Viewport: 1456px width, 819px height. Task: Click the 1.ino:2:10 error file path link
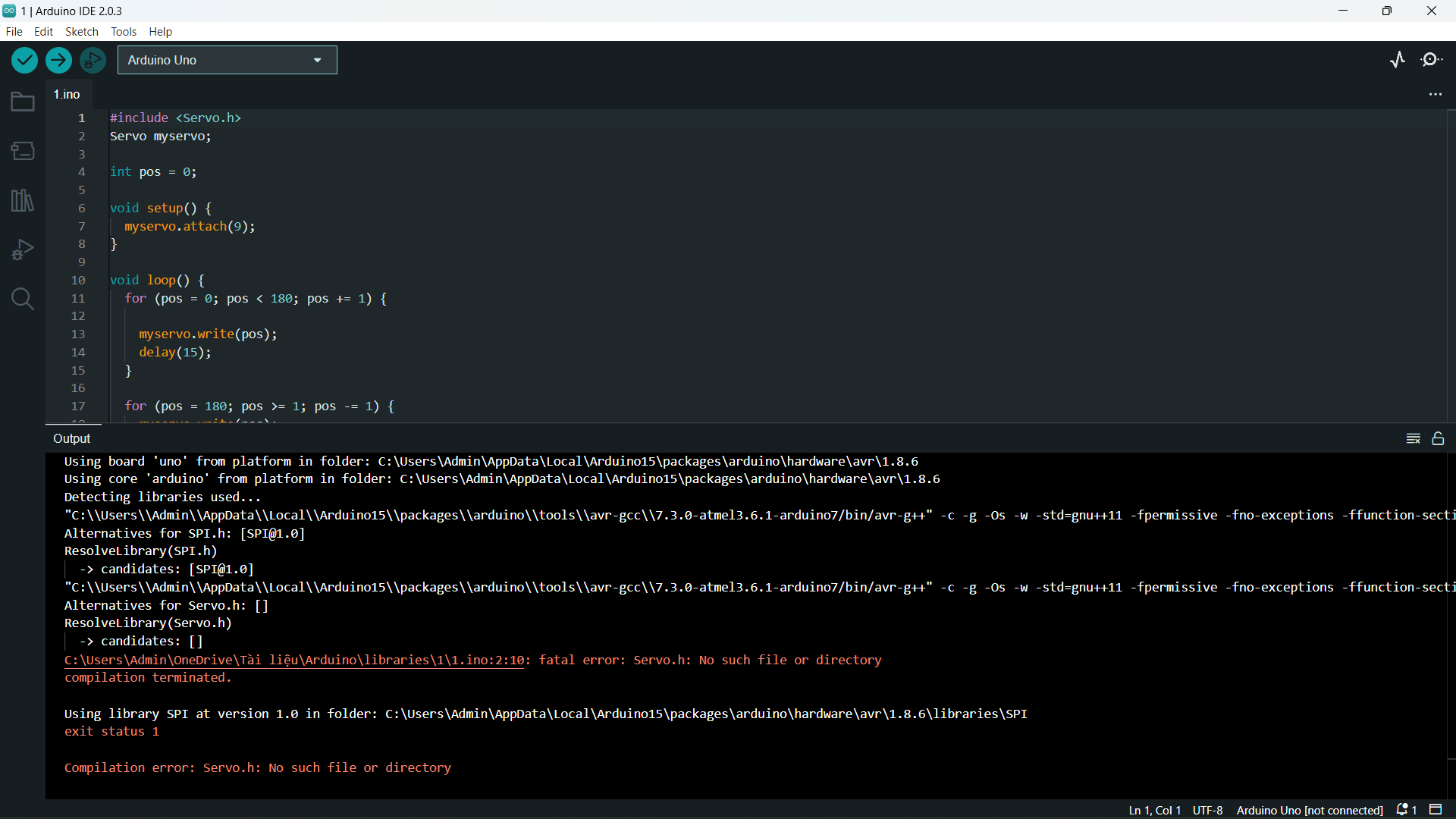pos(294,661)
